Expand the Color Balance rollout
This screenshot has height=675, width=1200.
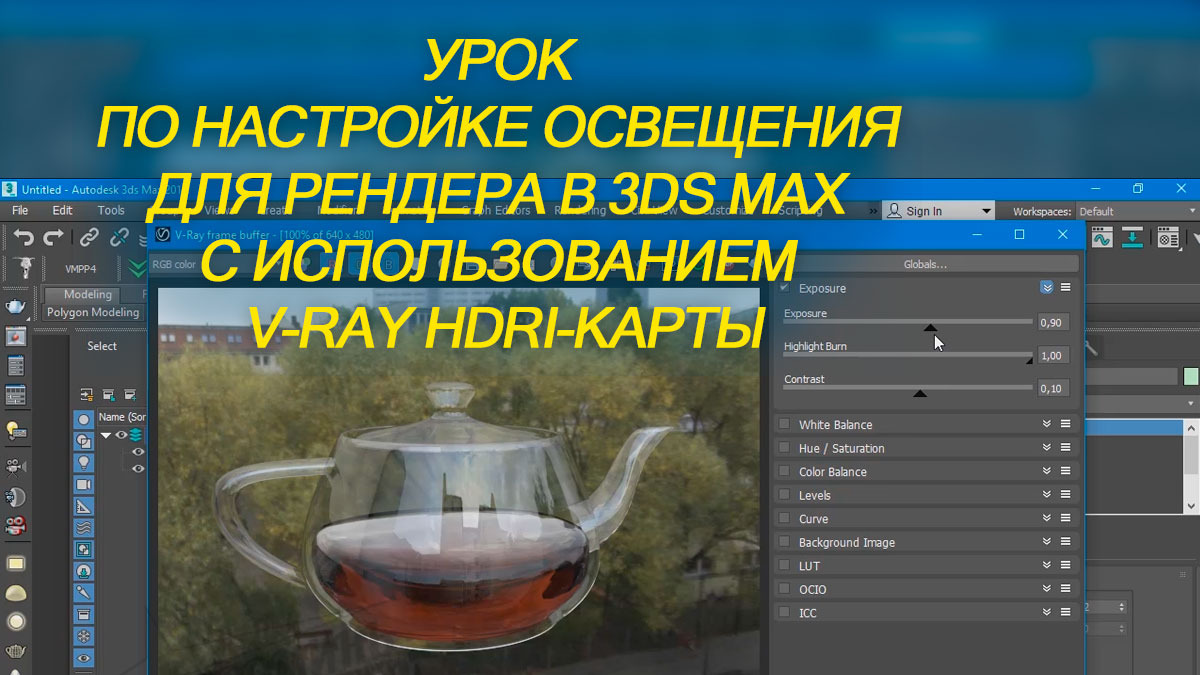click(x=1047, y=471)
